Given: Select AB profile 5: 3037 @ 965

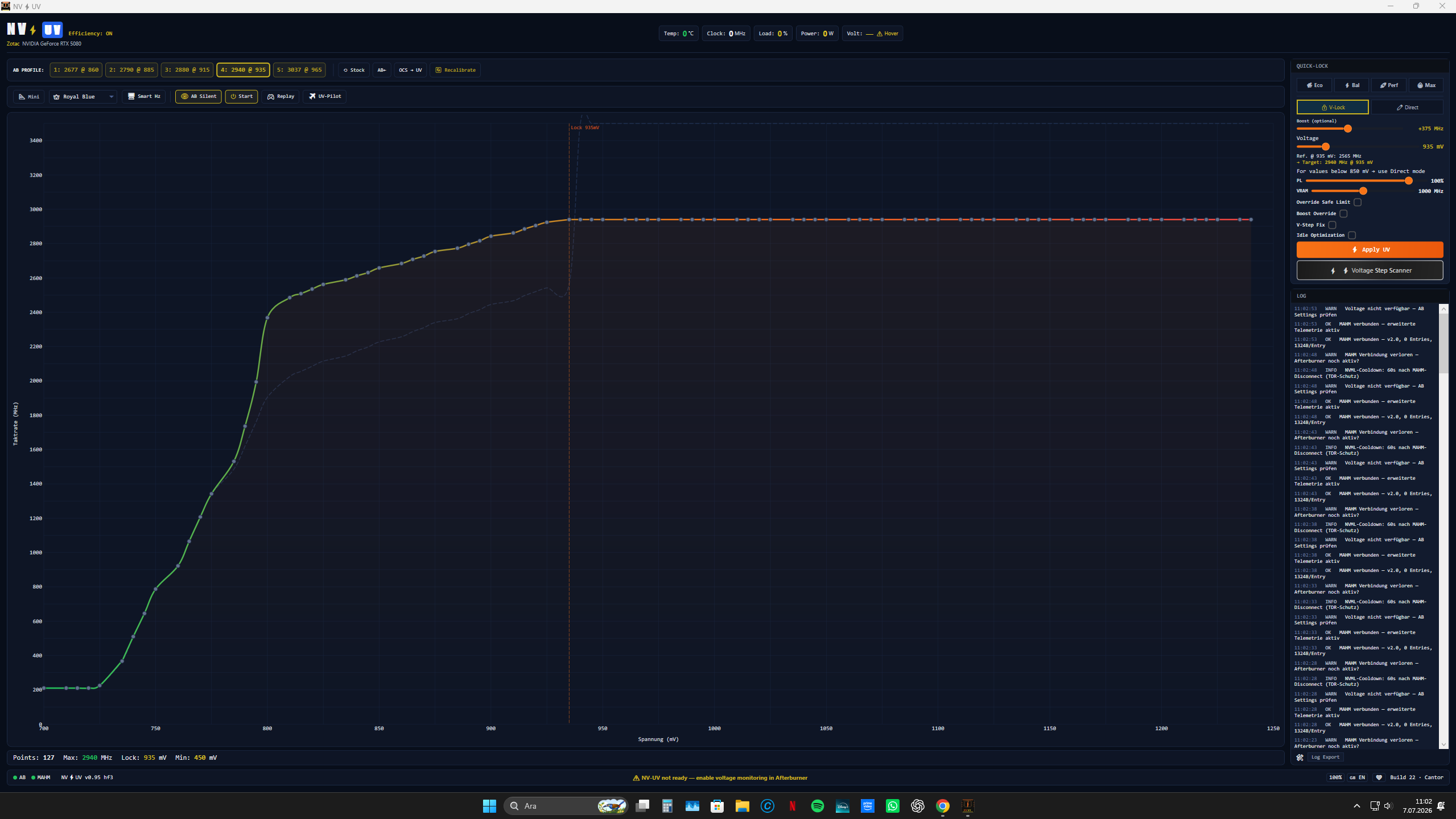Looking at the screenshot, I should [x=299, y=70].
